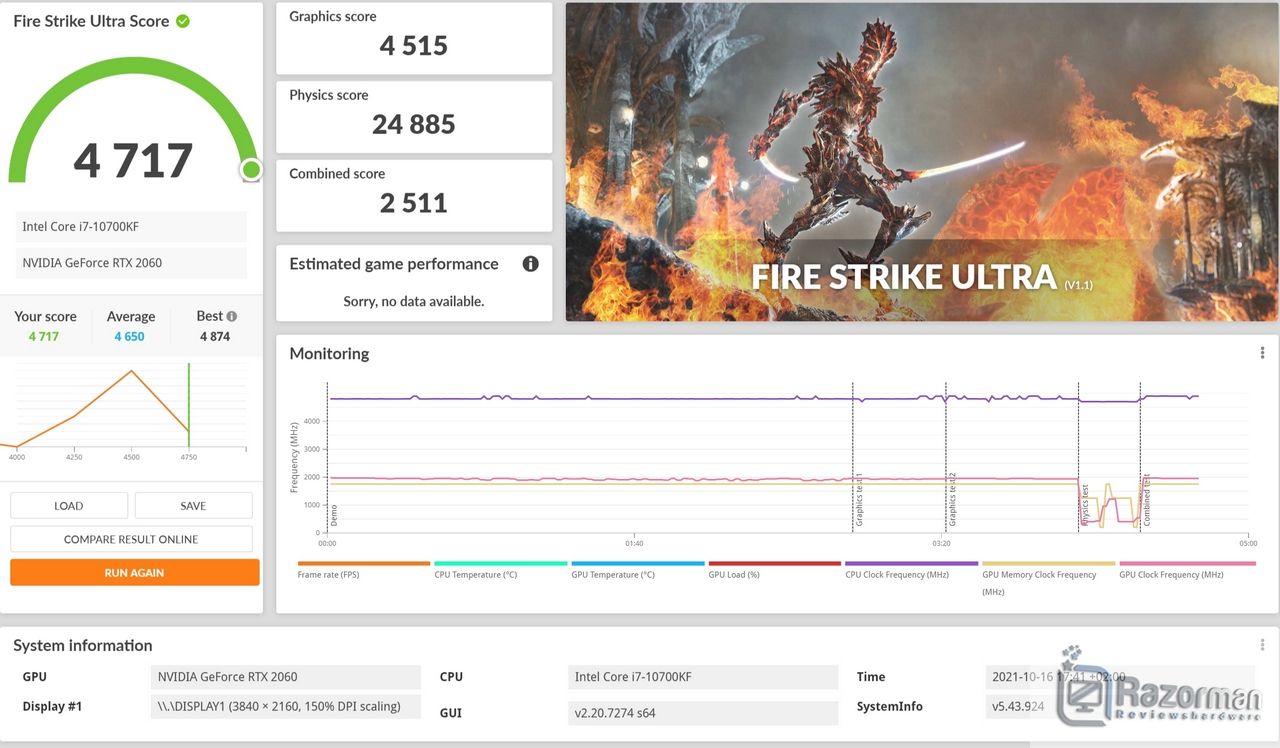Click the Physics score value 24 885

click(x=414, y=124)
